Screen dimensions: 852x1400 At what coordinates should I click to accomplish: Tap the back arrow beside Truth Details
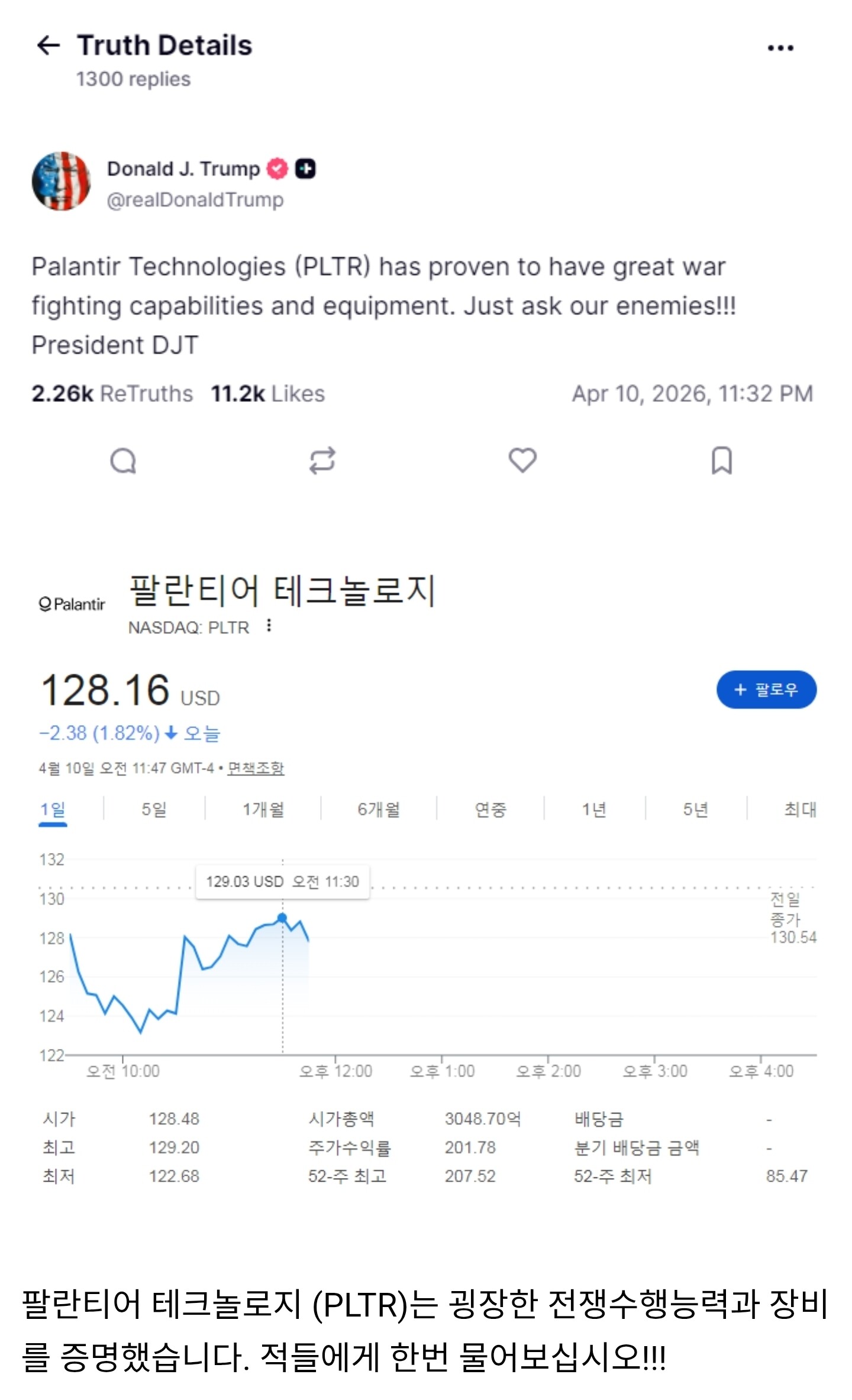tap(49, 46)
